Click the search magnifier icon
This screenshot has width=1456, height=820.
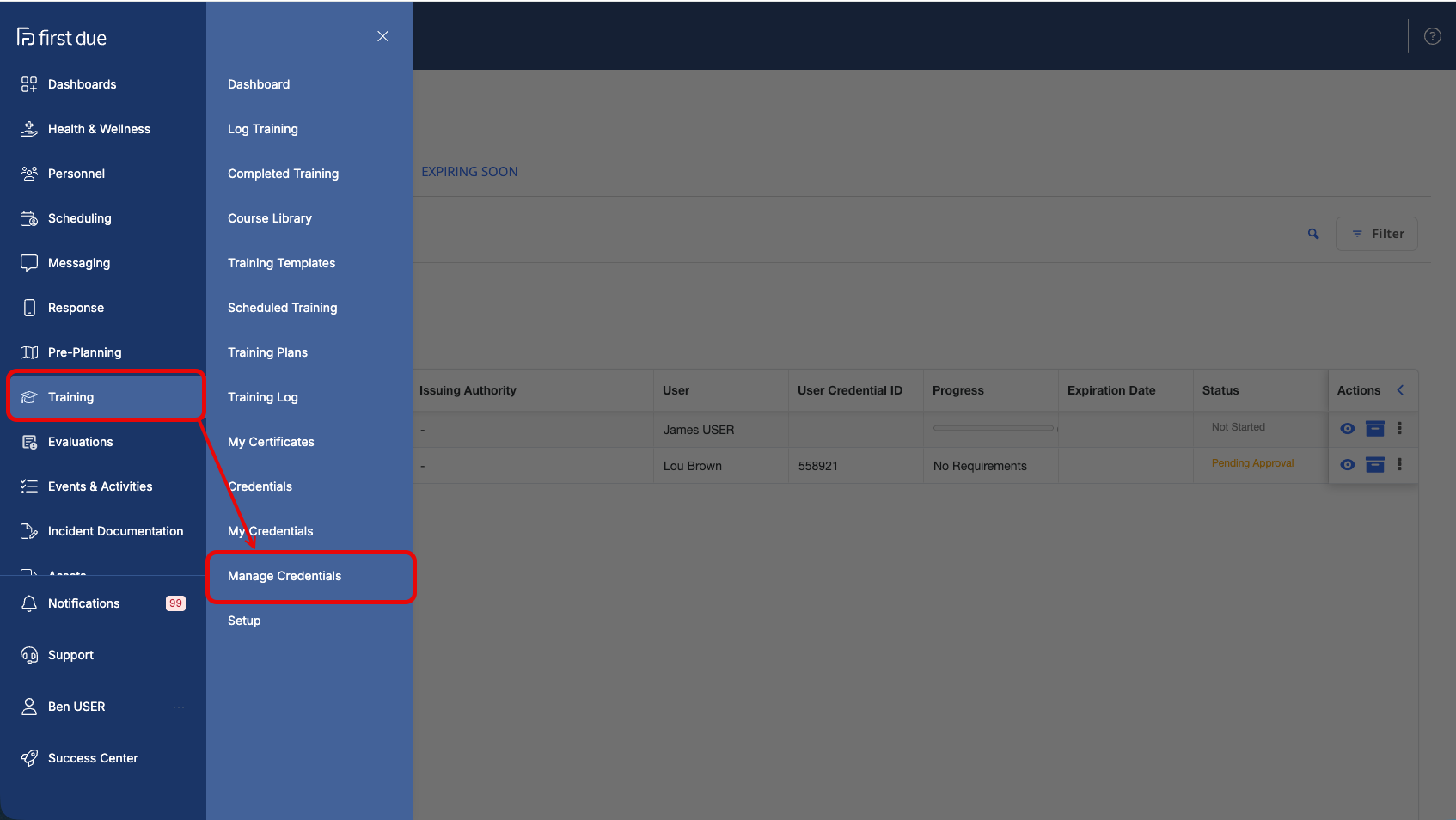pos(1313,234)
